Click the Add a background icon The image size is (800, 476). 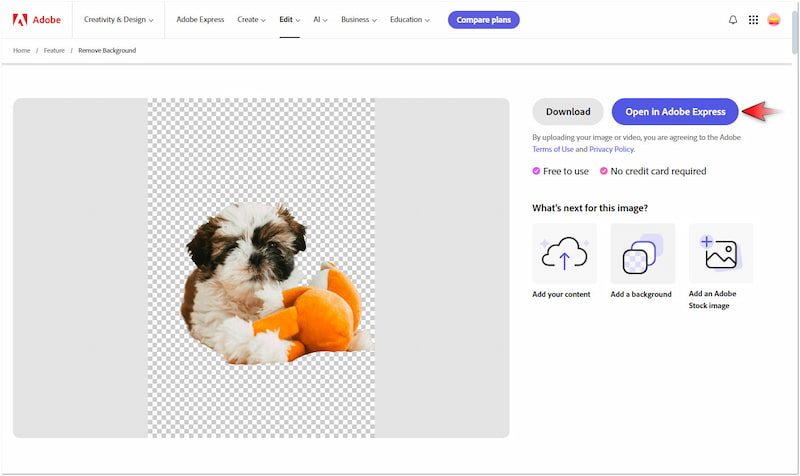point(642,253)
